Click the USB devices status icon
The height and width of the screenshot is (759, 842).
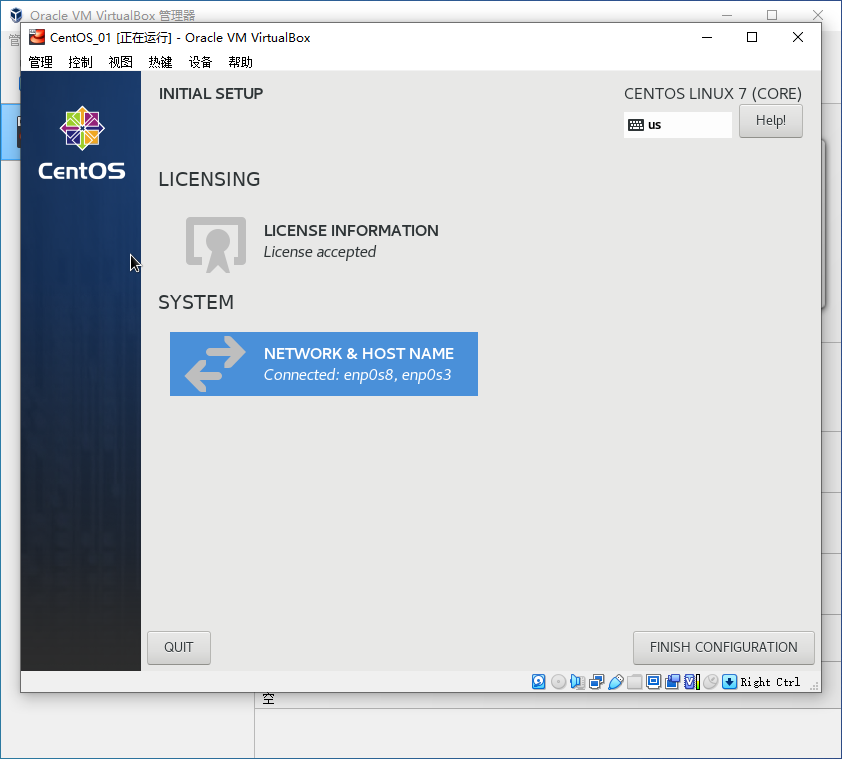point(616,682)
